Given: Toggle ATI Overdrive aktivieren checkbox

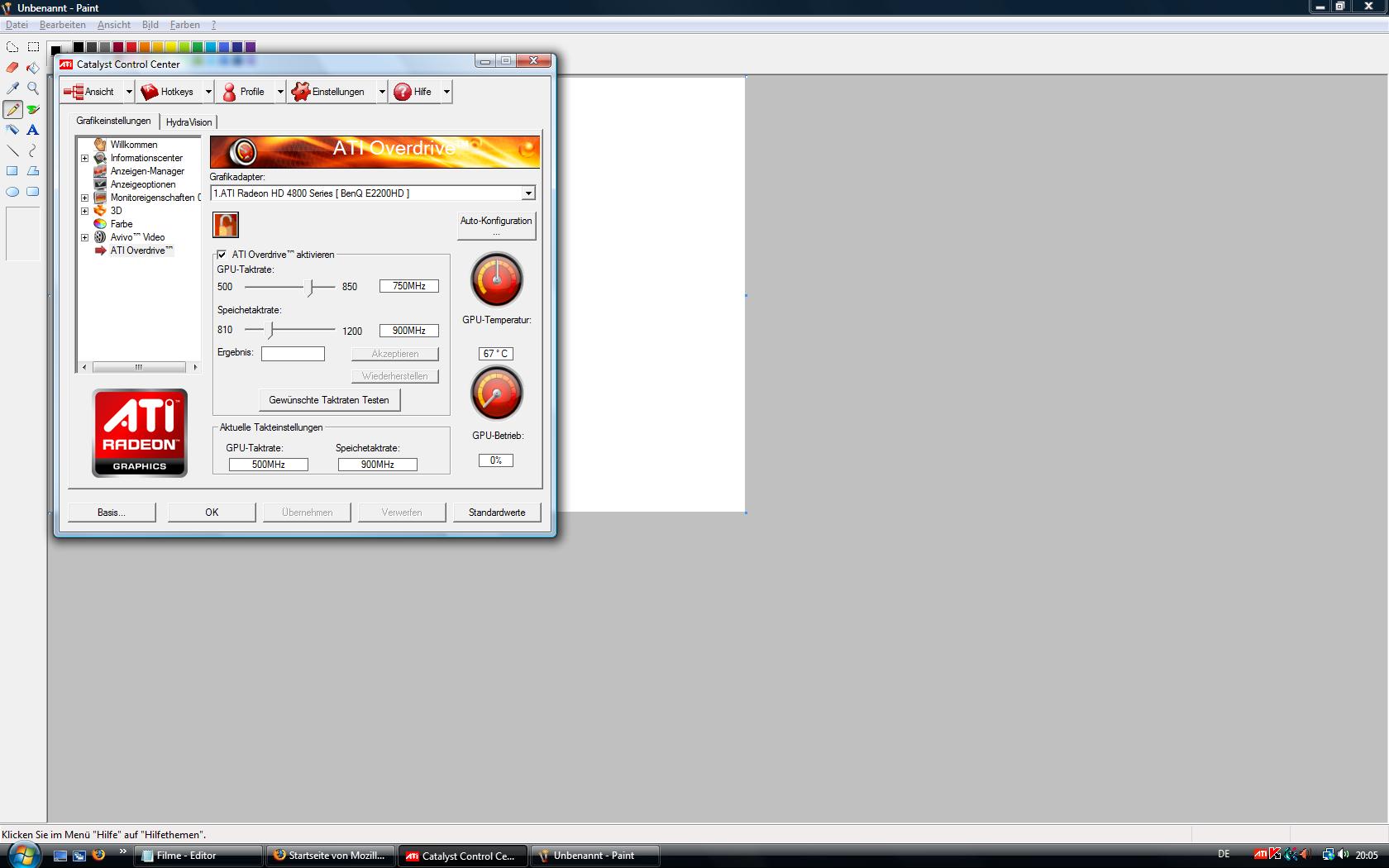Looking at the screenshot, I should 222,255.
